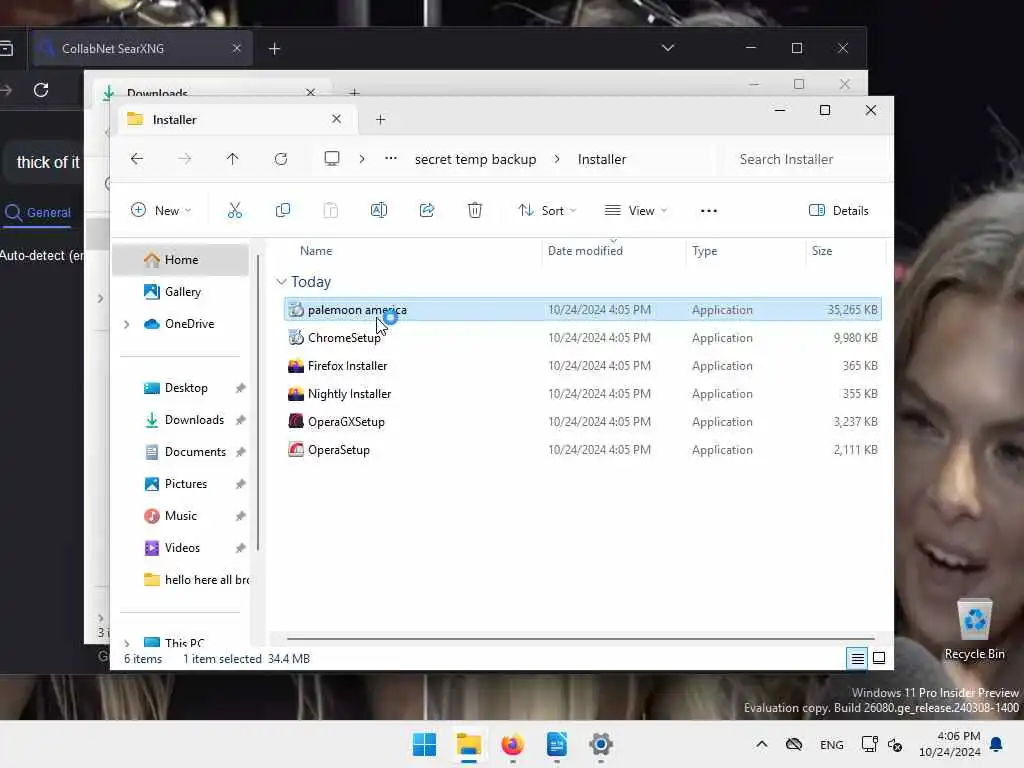Open the tab list dropdown in browser
1024x768 pixels.
667,48
